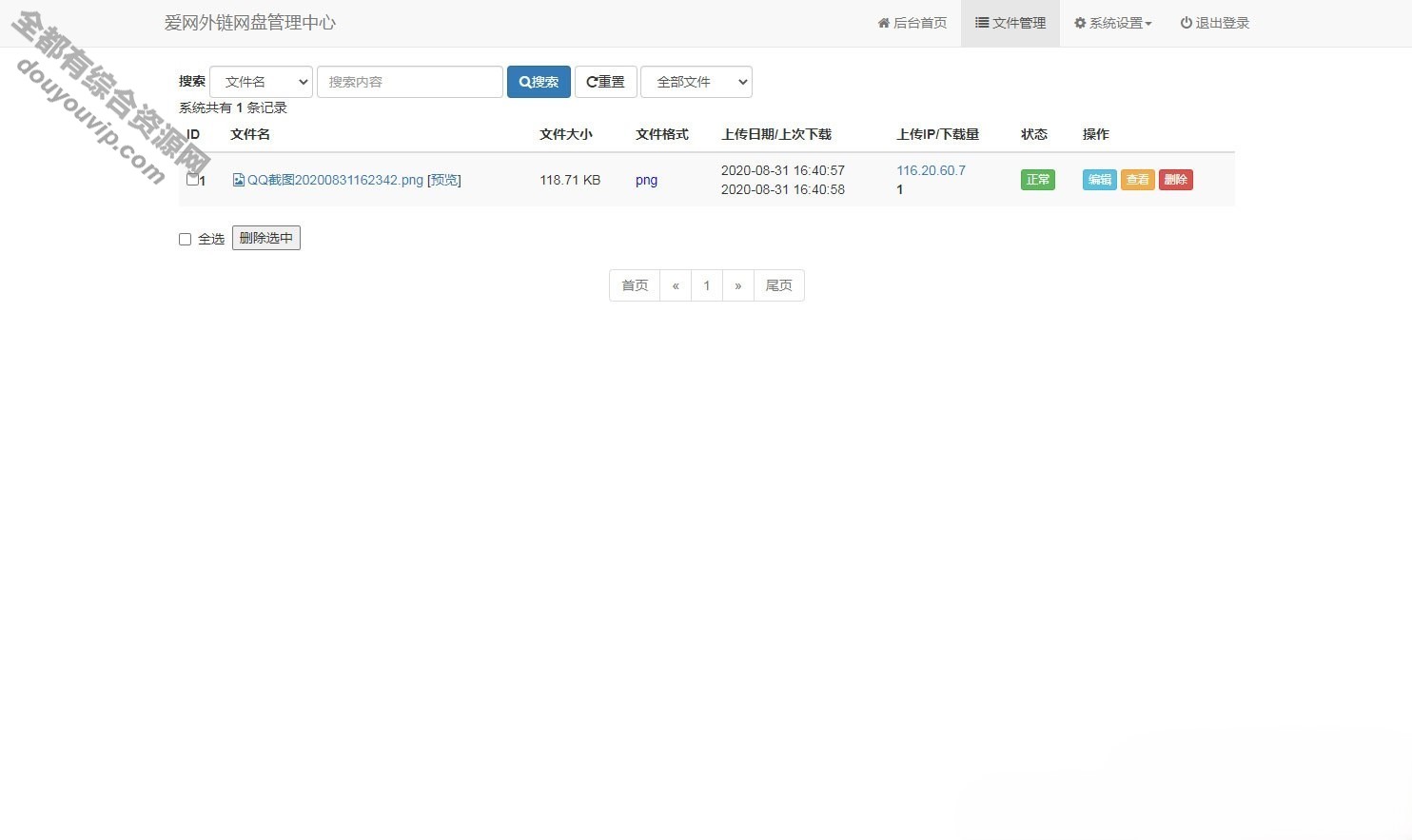Click the 删除选中 button
Screen dimensions: 1412x840
coord(266,238)
